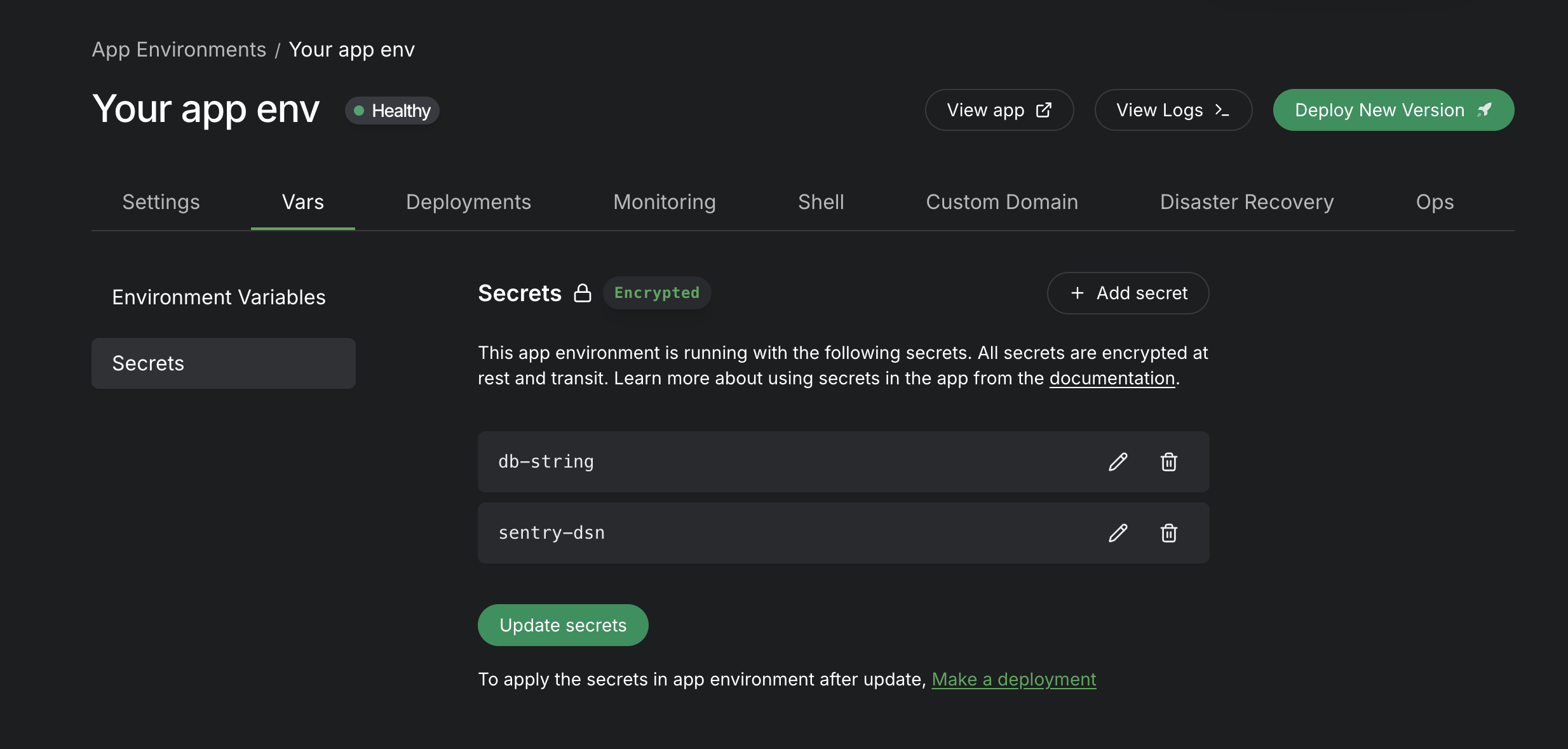Go to the Monitoring tab
The image size is (1568, 749).
coord(665,202)
